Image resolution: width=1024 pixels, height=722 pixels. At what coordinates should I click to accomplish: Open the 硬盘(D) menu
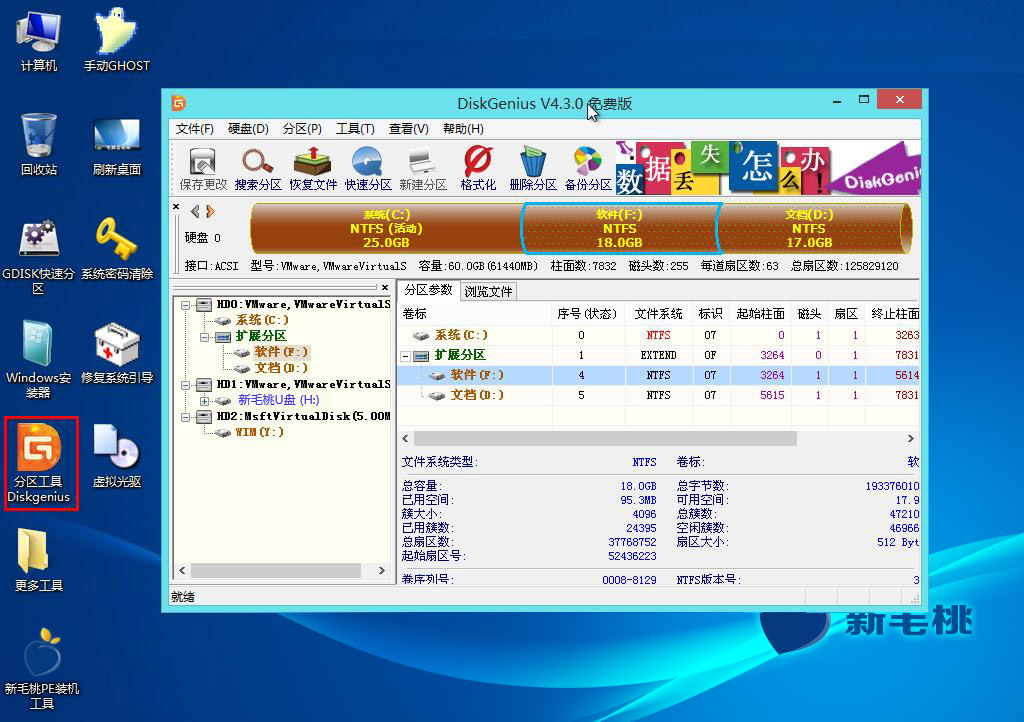coord(248,129)
